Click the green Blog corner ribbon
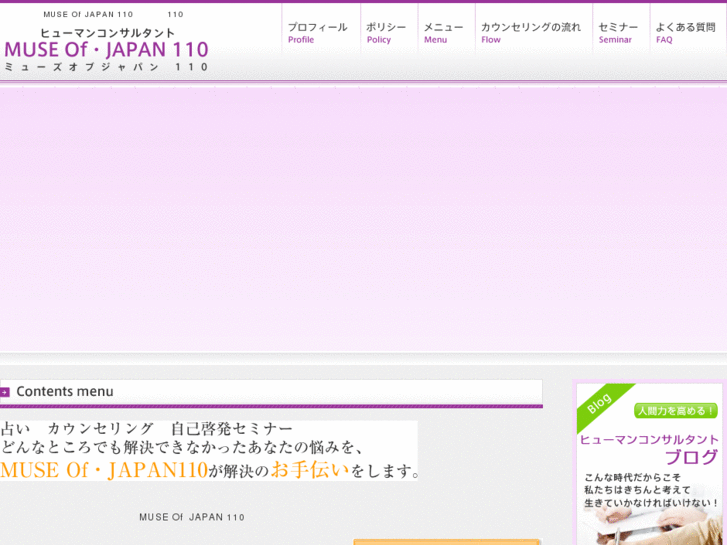This screenshot has width=727, height=545. tap(600, 403)
